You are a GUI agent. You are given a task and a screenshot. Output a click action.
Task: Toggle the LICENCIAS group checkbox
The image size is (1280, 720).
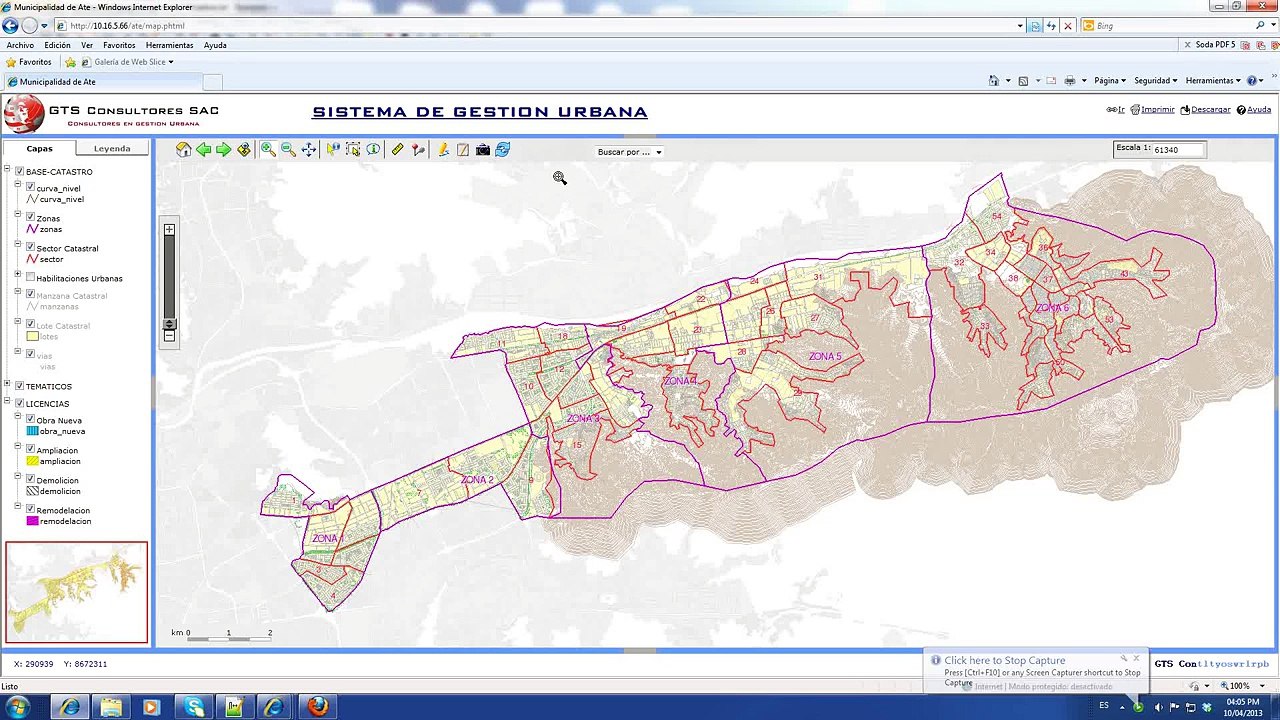click(x=19, y=404)
